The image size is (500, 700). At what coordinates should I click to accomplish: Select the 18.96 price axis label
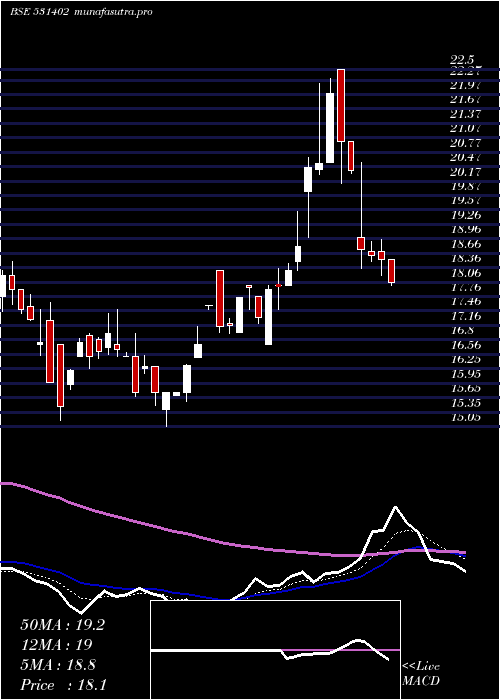point(466,229)
